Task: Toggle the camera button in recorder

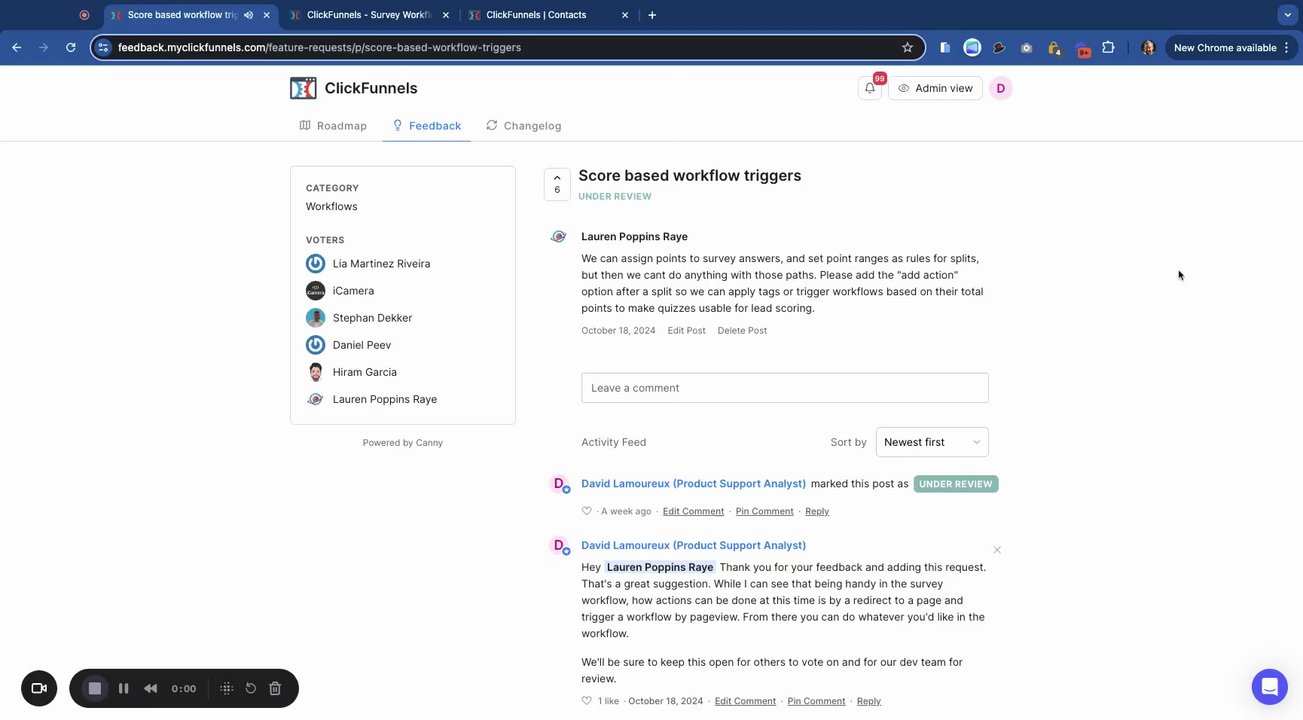Action: click(39, 688)
